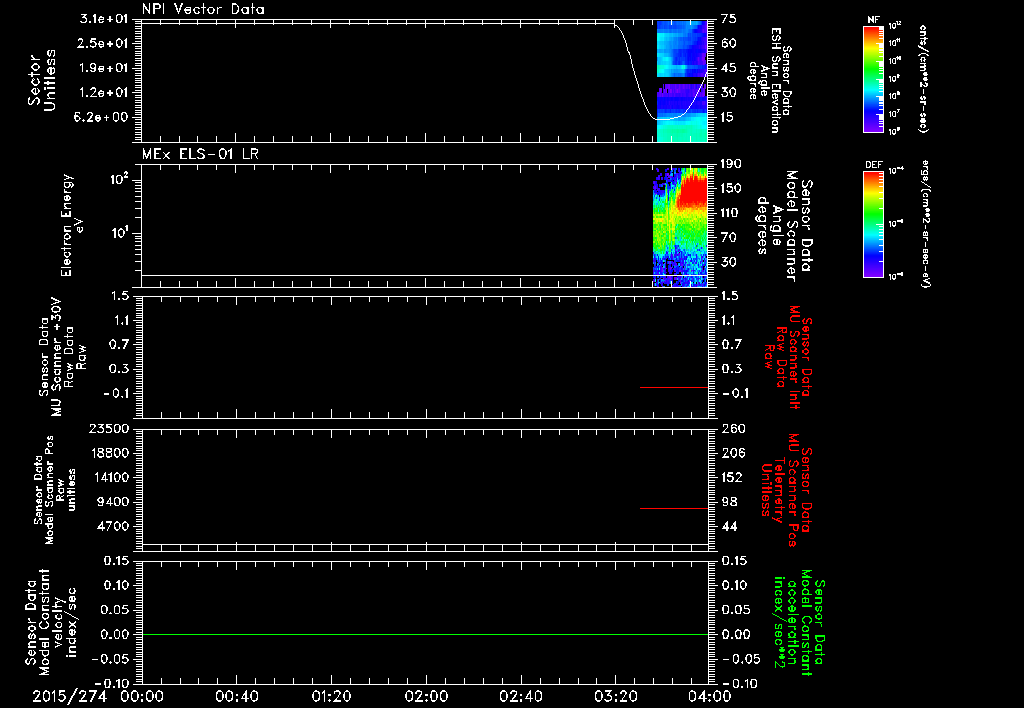Screen dimensions: 1024x708
Task: Click the "00:40" time axis label
Action: [236, 696]
